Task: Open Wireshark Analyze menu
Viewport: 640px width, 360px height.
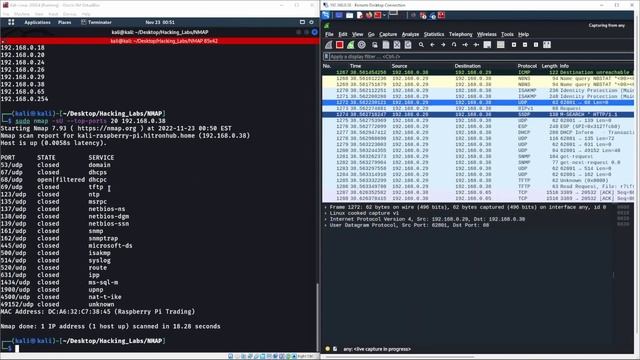Action: click(x=410, y=34)
